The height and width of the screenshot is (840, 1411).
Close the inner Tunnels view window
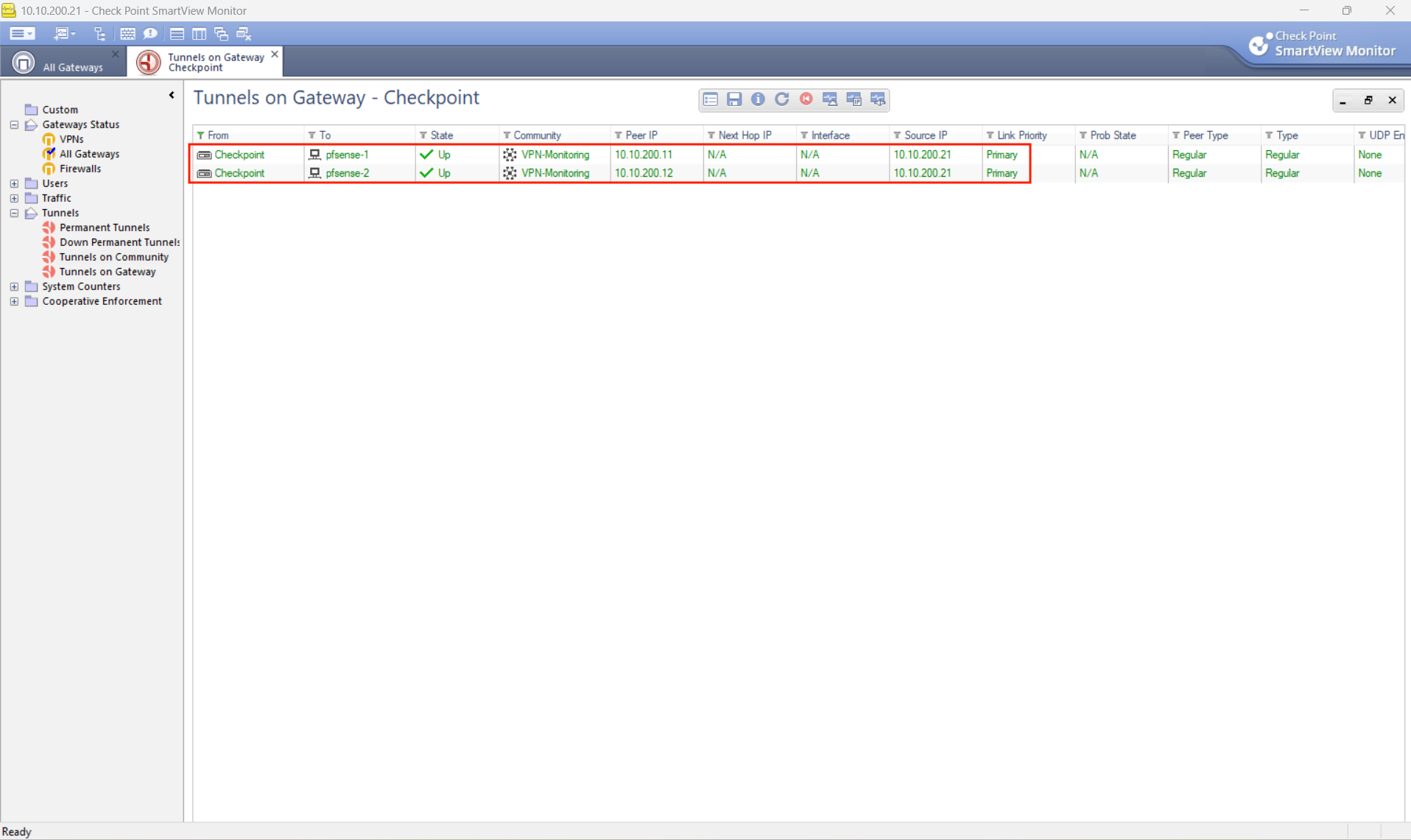click(x=1393, y=100)
